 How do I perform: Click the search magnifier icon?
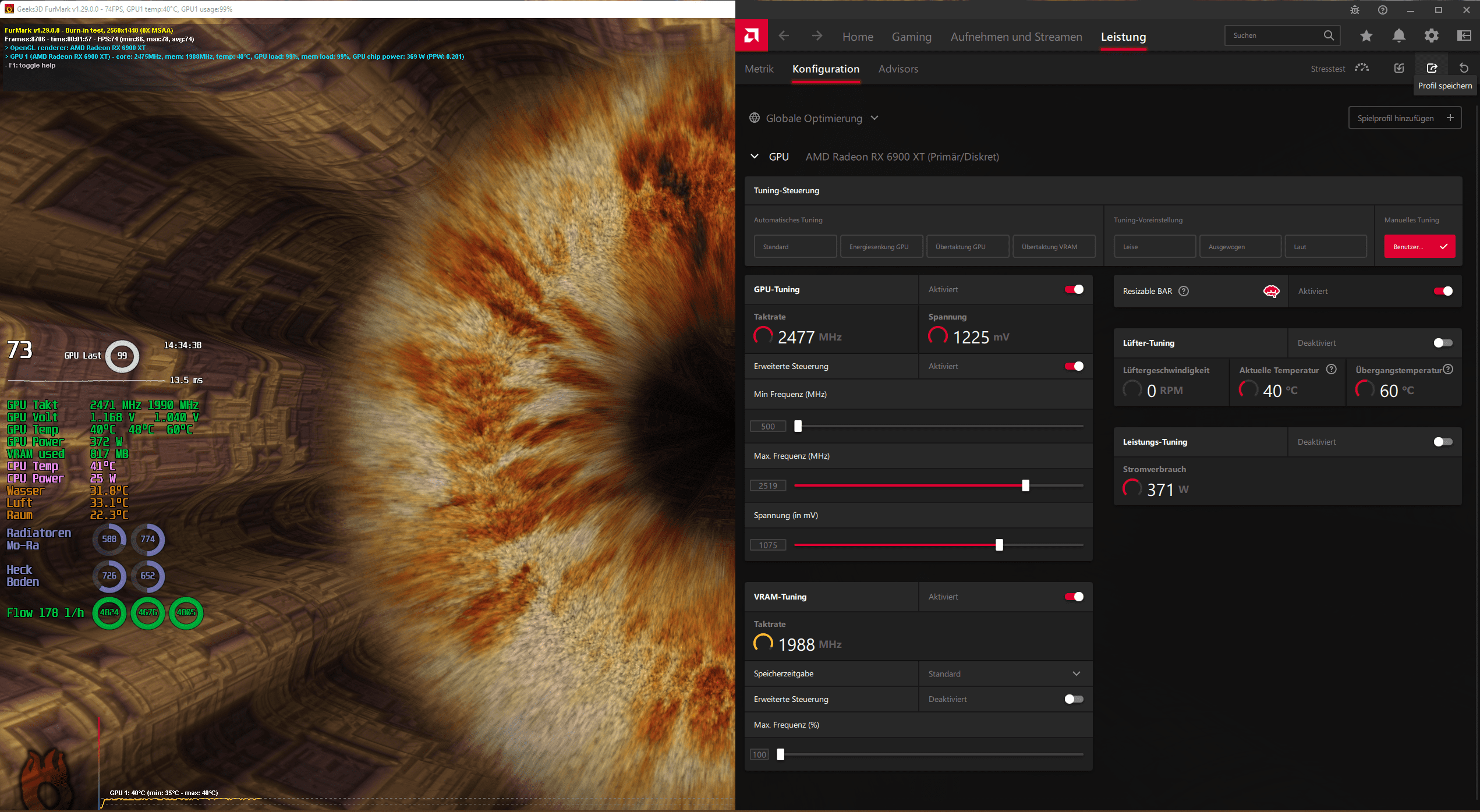click(1329, 36)
